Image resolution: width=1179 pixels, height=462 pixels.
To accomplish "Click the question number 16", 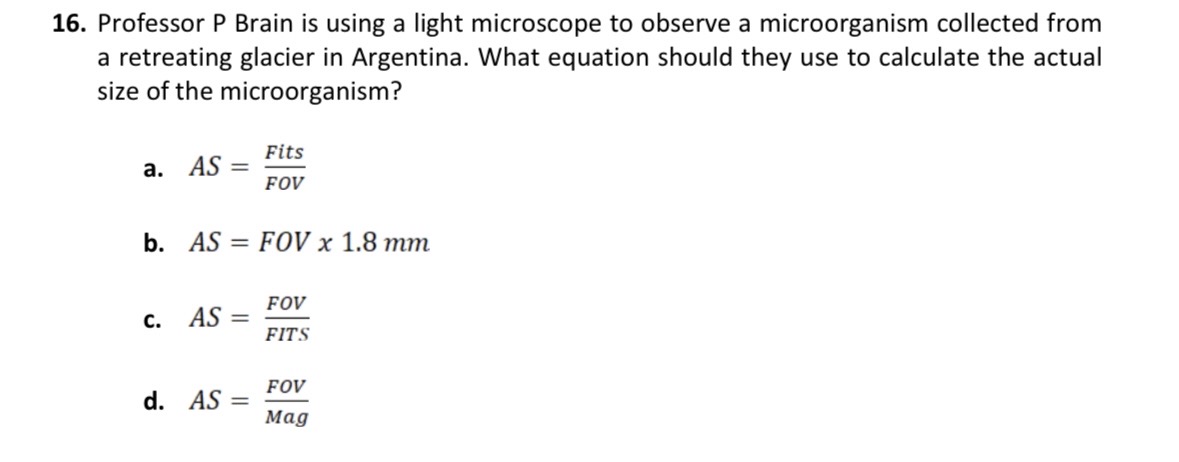I will tap(70, 24).
